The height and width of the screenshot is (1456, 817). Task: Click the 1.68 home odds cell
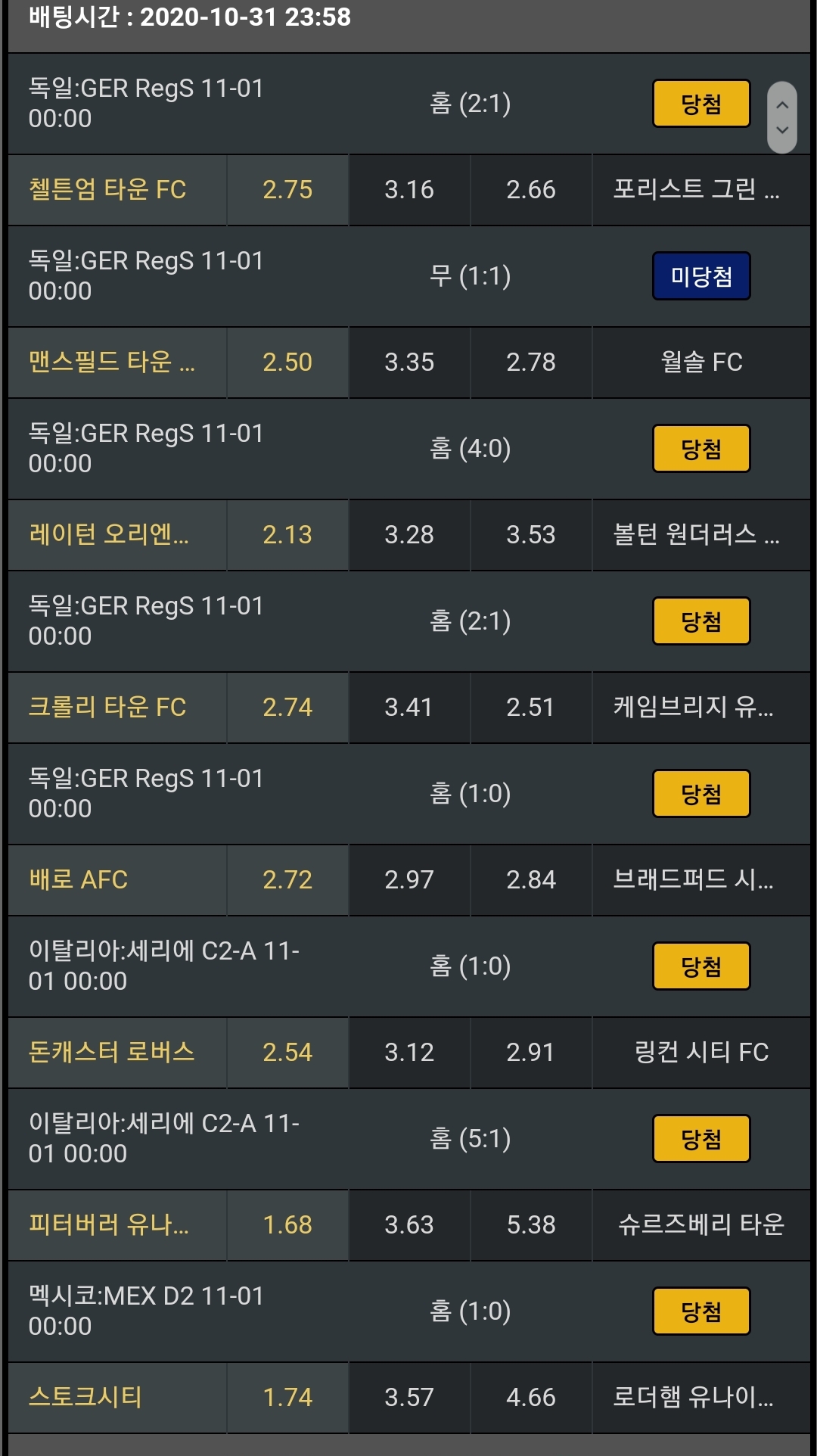click(x=287, y=1225)
